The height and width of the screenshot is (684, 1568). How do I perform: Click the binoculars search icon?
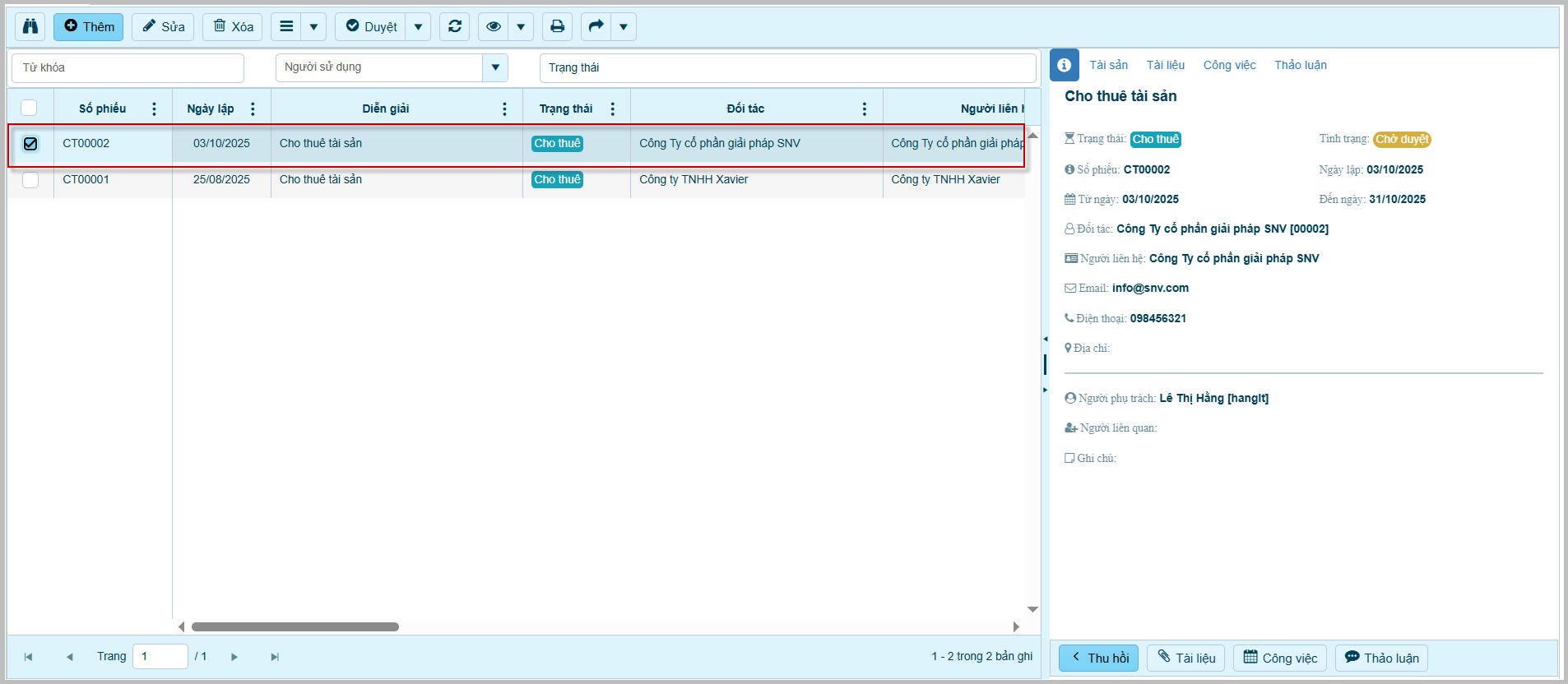coord(30,26)
